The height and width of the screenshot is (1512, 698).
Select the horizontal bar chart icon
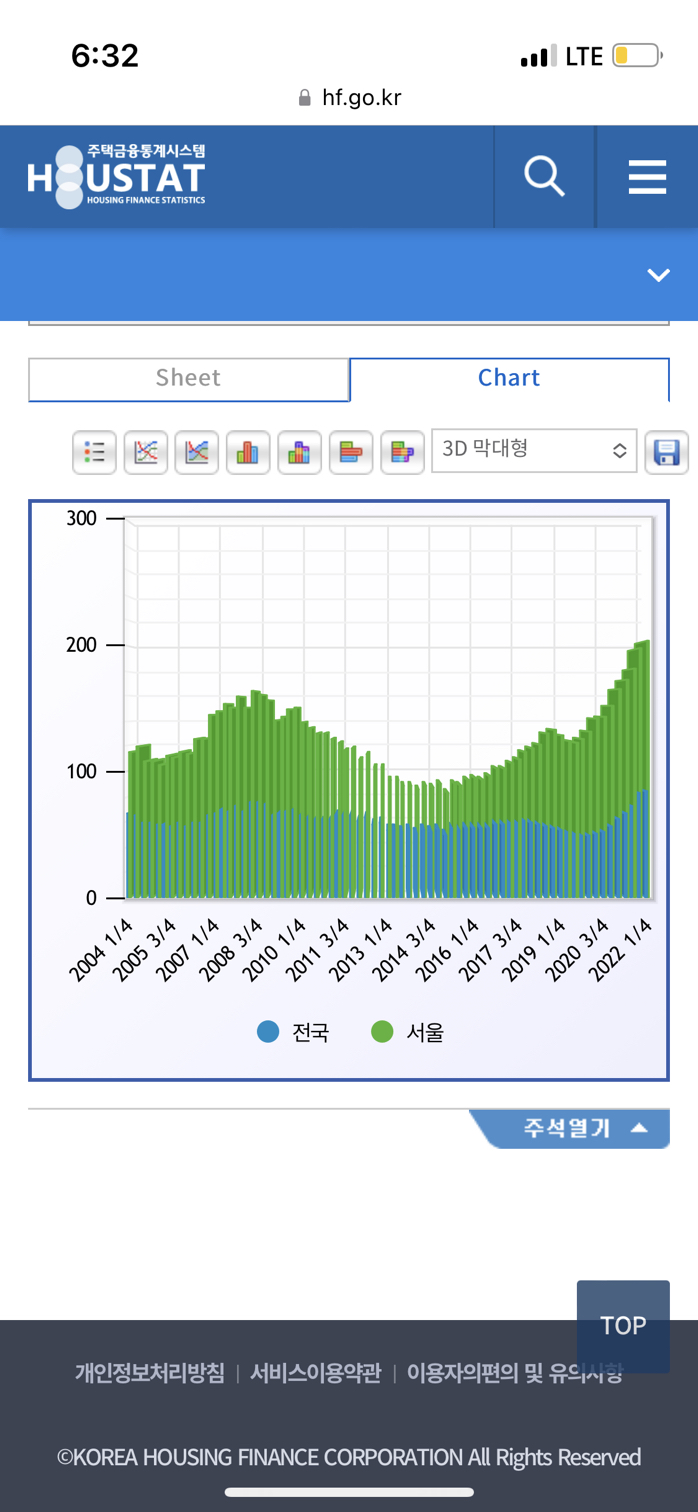351,452
